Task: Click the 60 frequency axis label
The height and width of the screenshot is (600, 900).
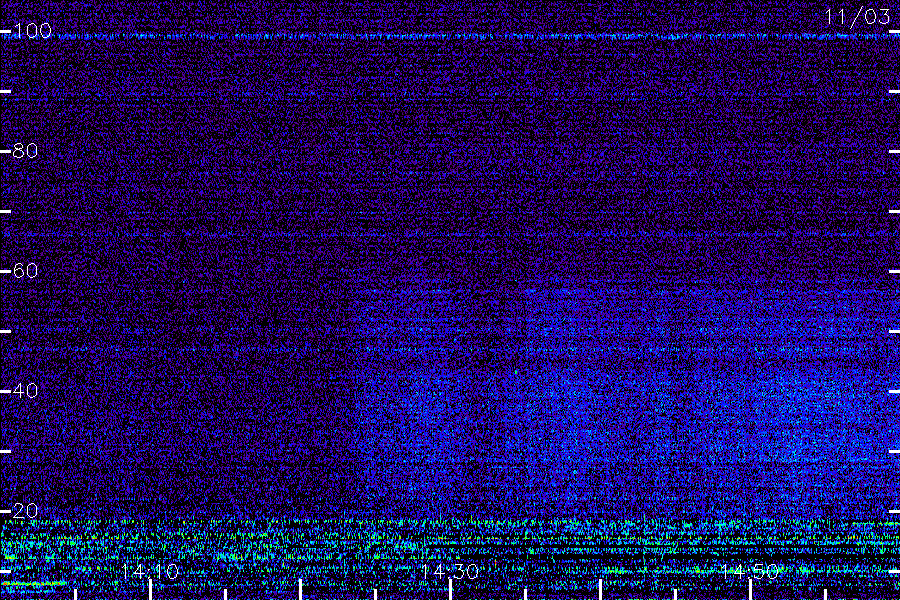Action: tap(25, 271)
